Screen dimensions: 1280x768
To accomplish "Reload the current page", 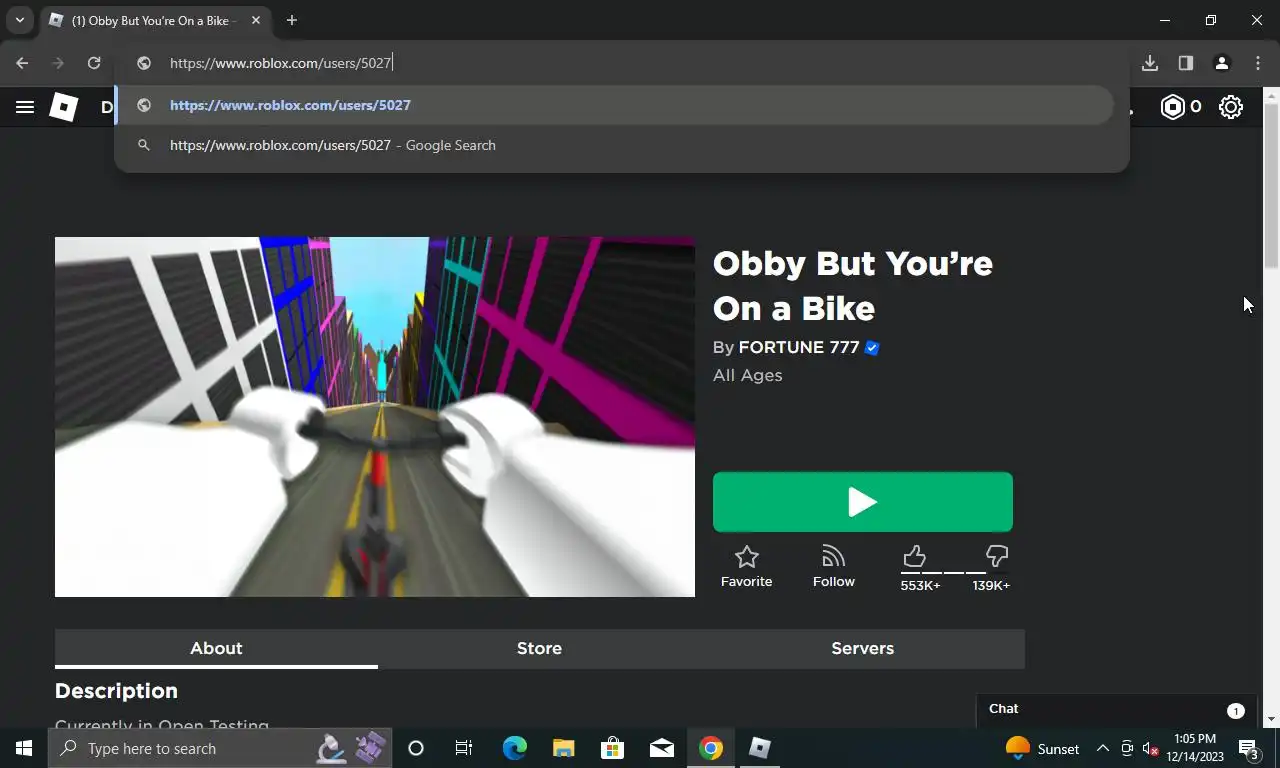I will point(94,63).
